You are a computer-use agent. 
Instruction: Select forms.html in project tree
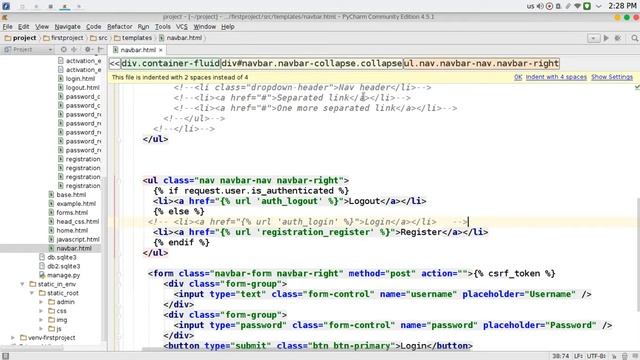pyautogui.click(x=68, y=213)
